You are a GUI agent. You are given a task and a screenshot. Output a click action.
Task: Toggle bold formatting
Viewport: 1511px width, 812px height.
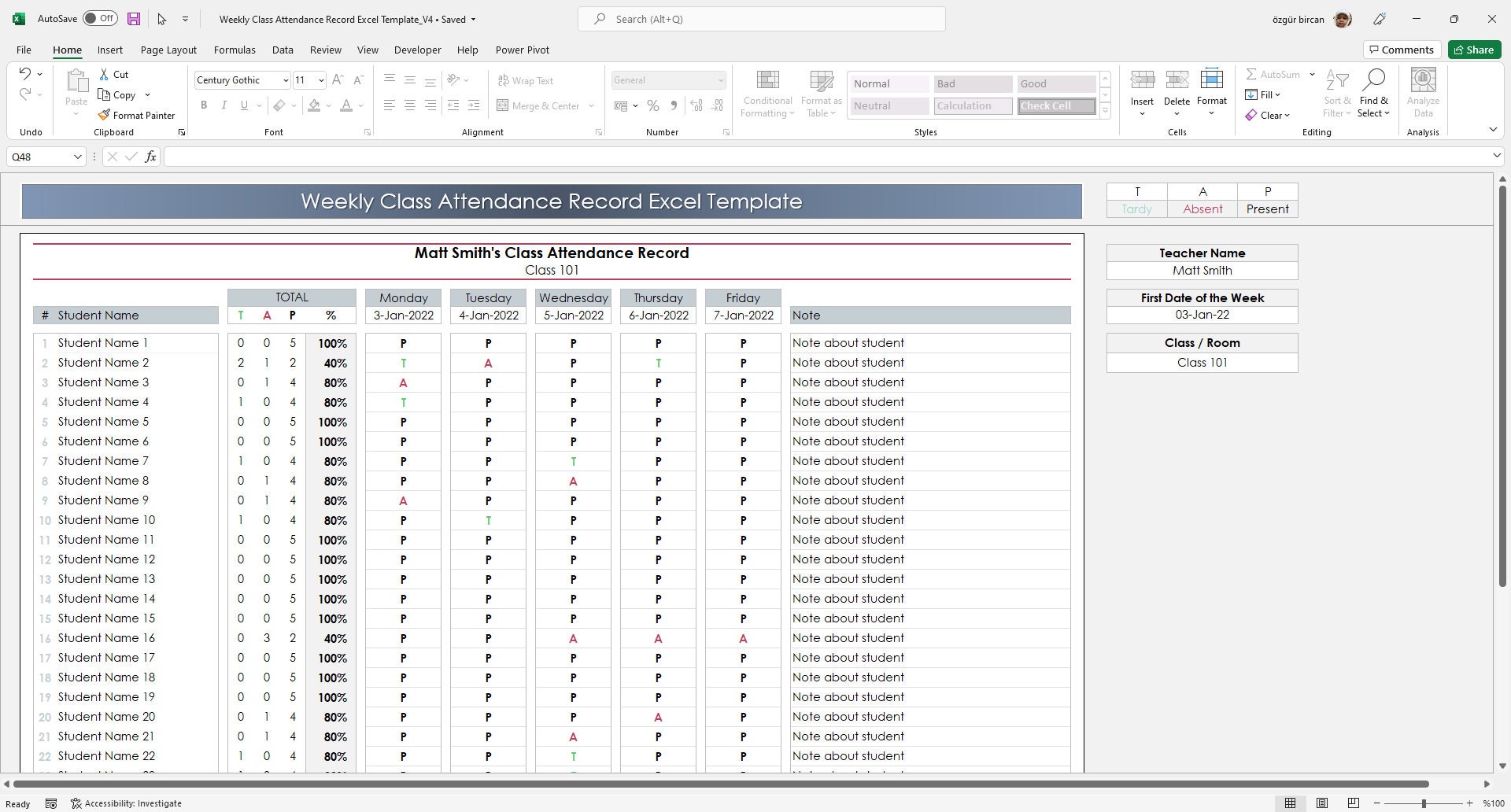tap(204, 105)
